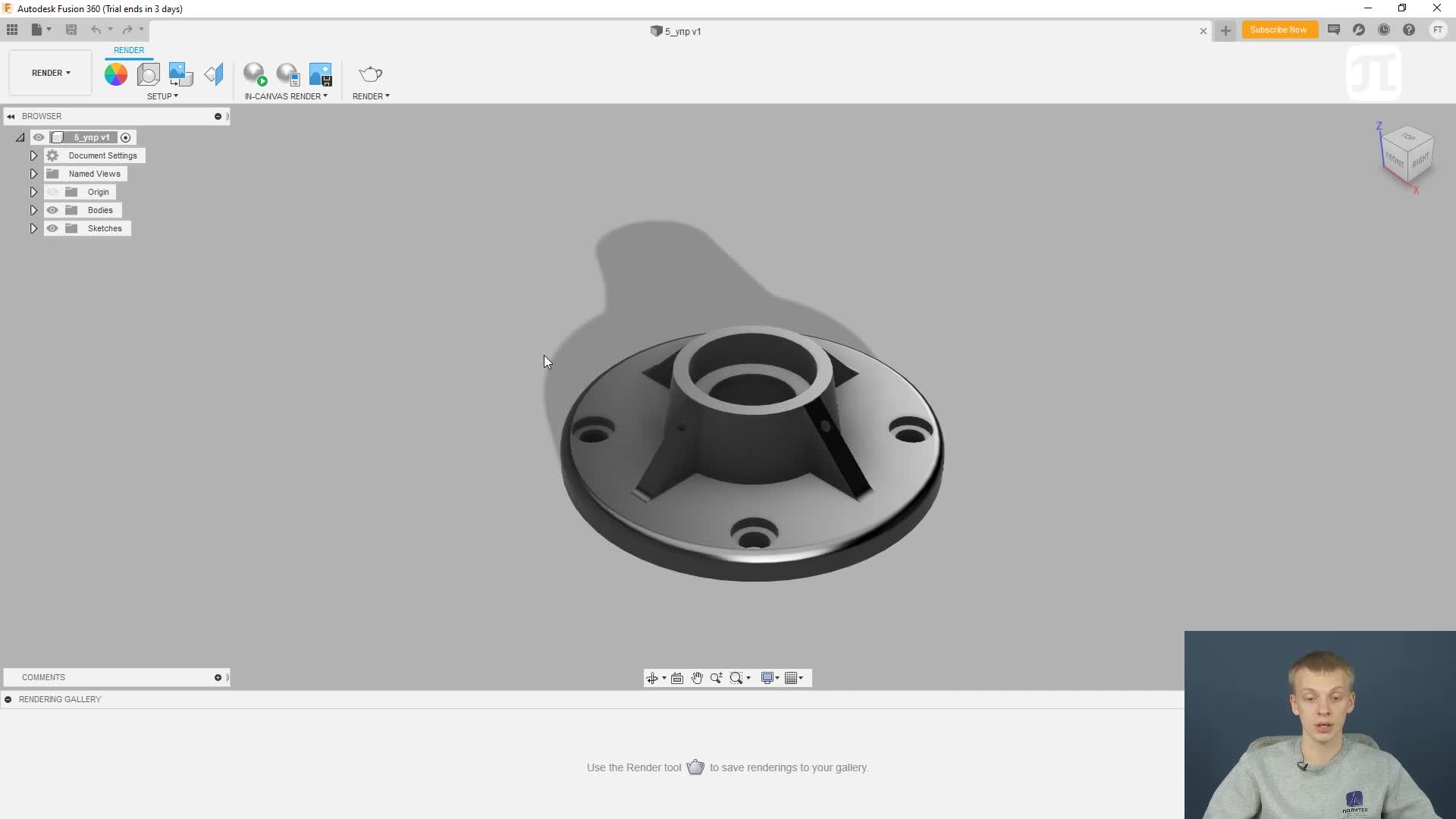Image resolution: width=1456 pixels, height=819 pixels.
Task: Toggle the Browser panel pin dot
Action: [218, 116]
